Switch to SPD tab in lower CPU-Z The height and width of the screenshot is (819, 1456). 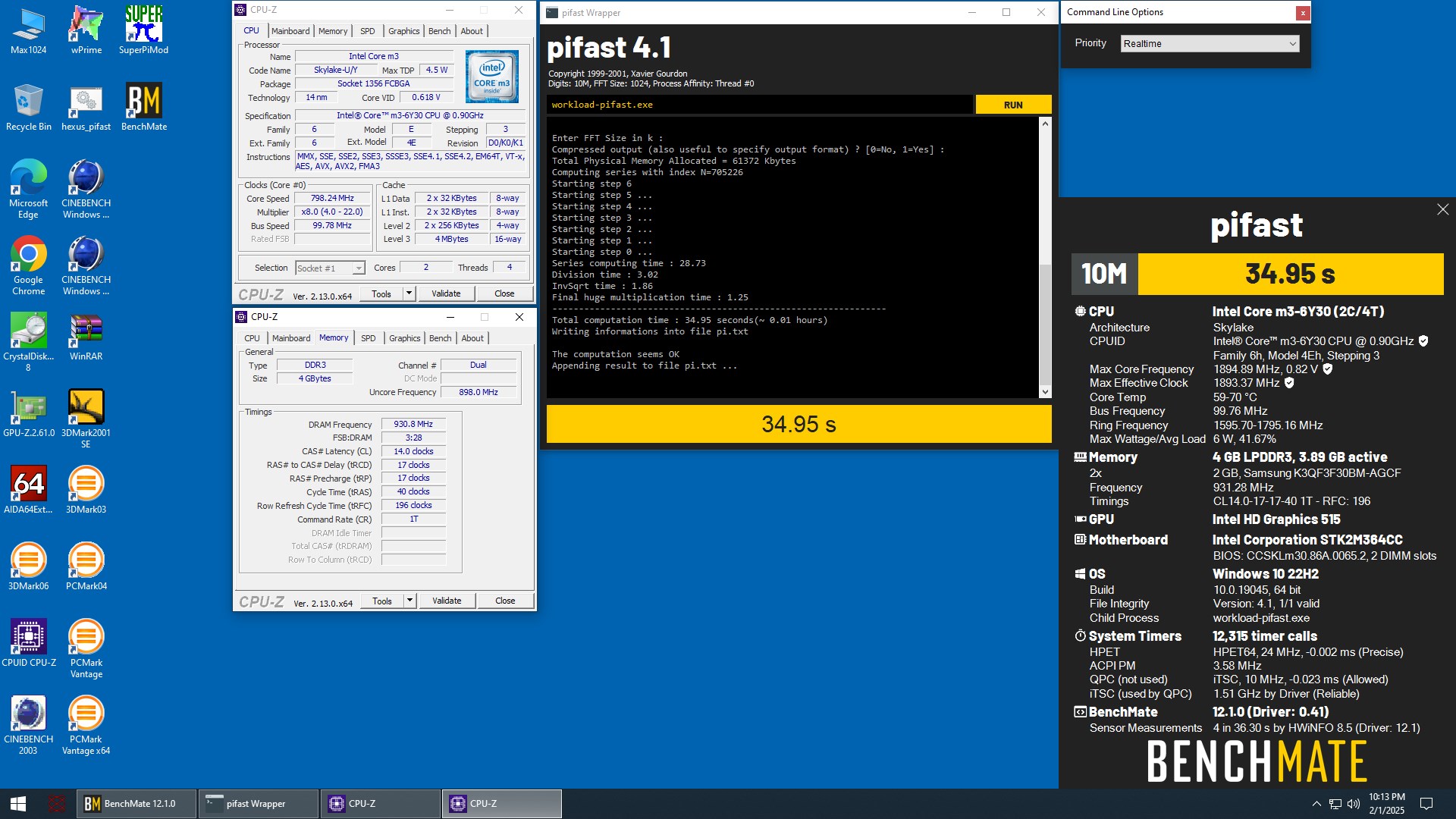pos(368,338)
